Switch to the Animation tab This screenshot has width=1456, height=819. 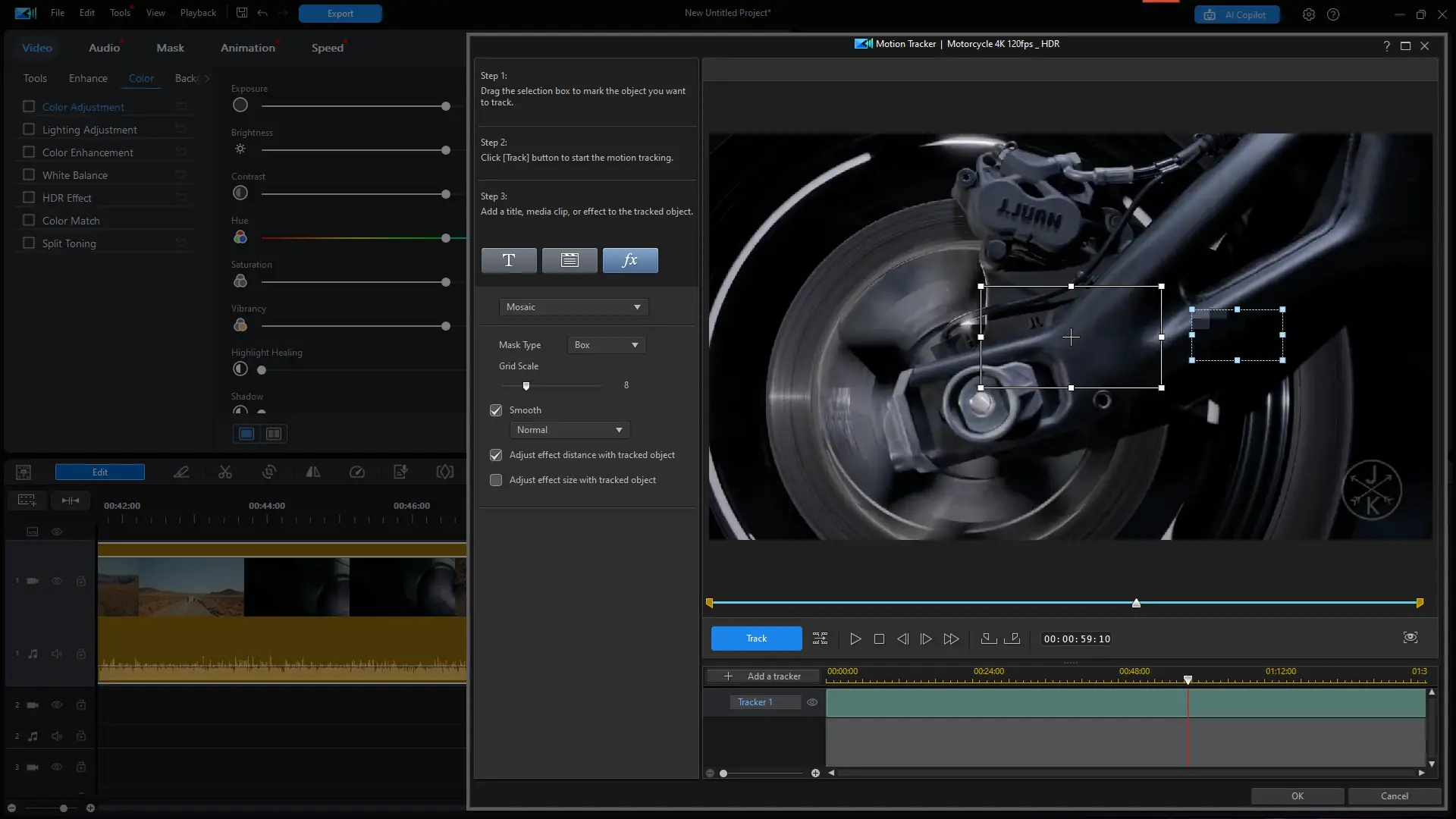coord(248,48)
